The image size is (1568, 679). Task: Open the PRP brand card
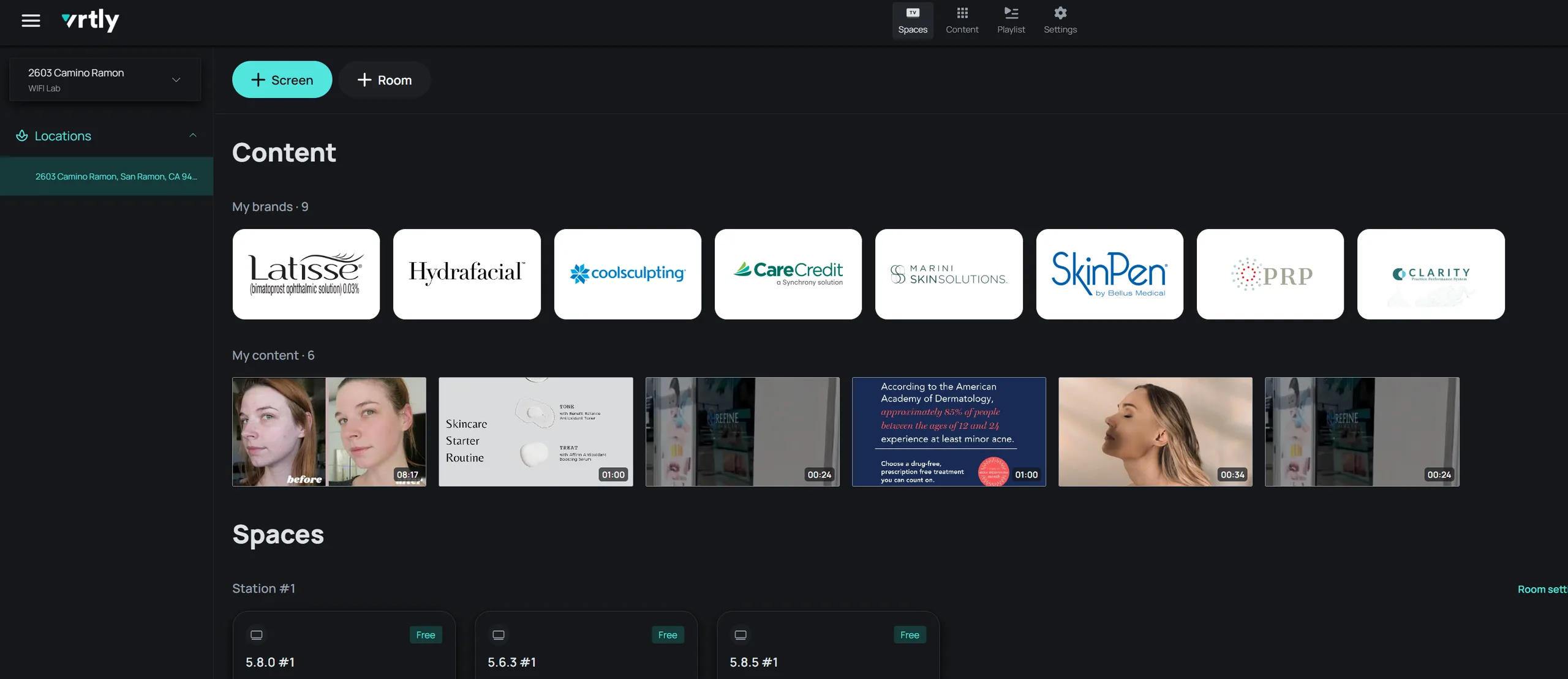(1270, 274)
